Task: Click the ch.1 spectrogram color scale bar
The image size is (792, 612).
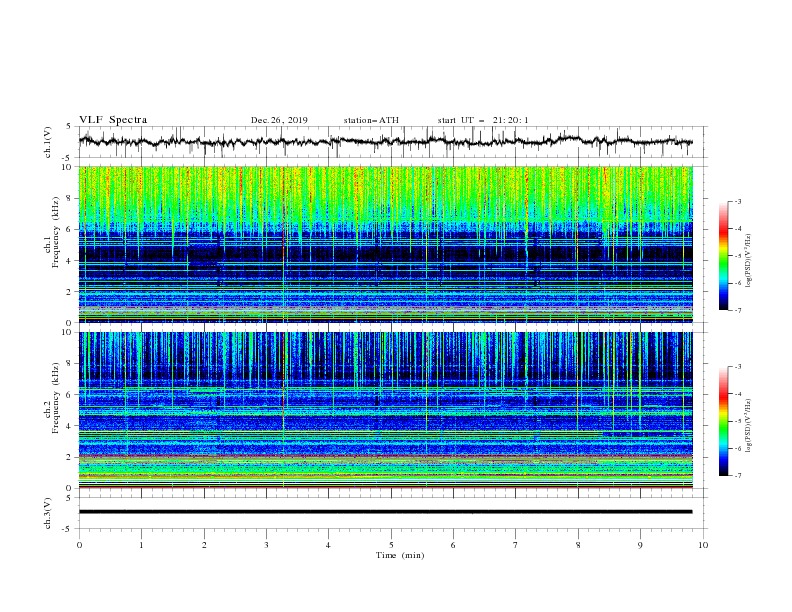Action: click(724, 256)
